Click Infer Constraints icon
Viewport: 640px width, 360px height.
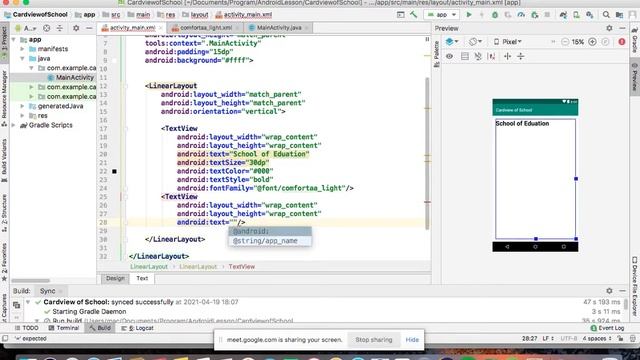click(492, 56)
